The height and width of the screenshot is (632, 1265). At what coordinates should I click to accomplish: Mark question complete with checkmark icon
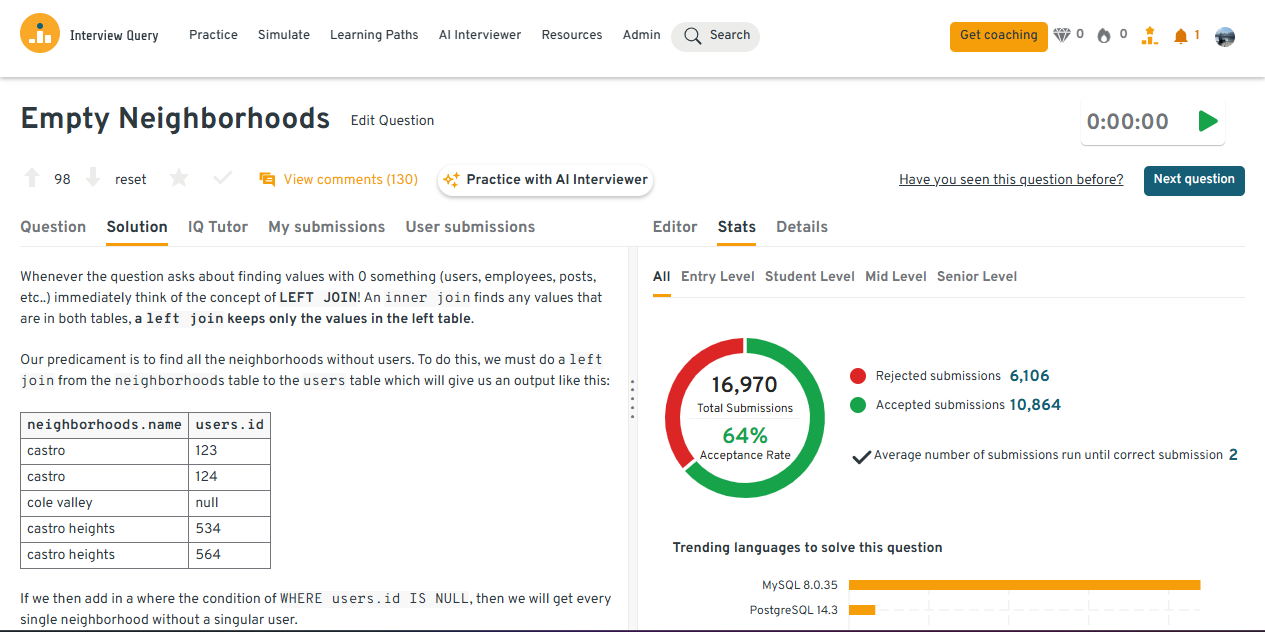click(x=223, y=179)
